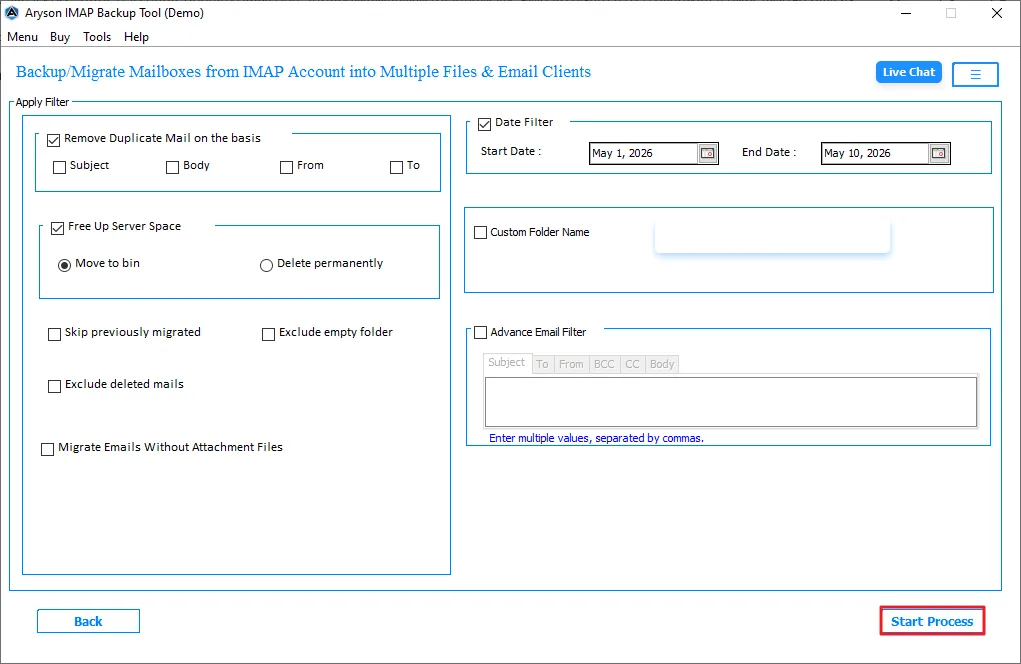Close the Aryson IMAP Backup window
Image resolution: width=1021 pixels, height=664 pixels.
[x=997, y=13]
